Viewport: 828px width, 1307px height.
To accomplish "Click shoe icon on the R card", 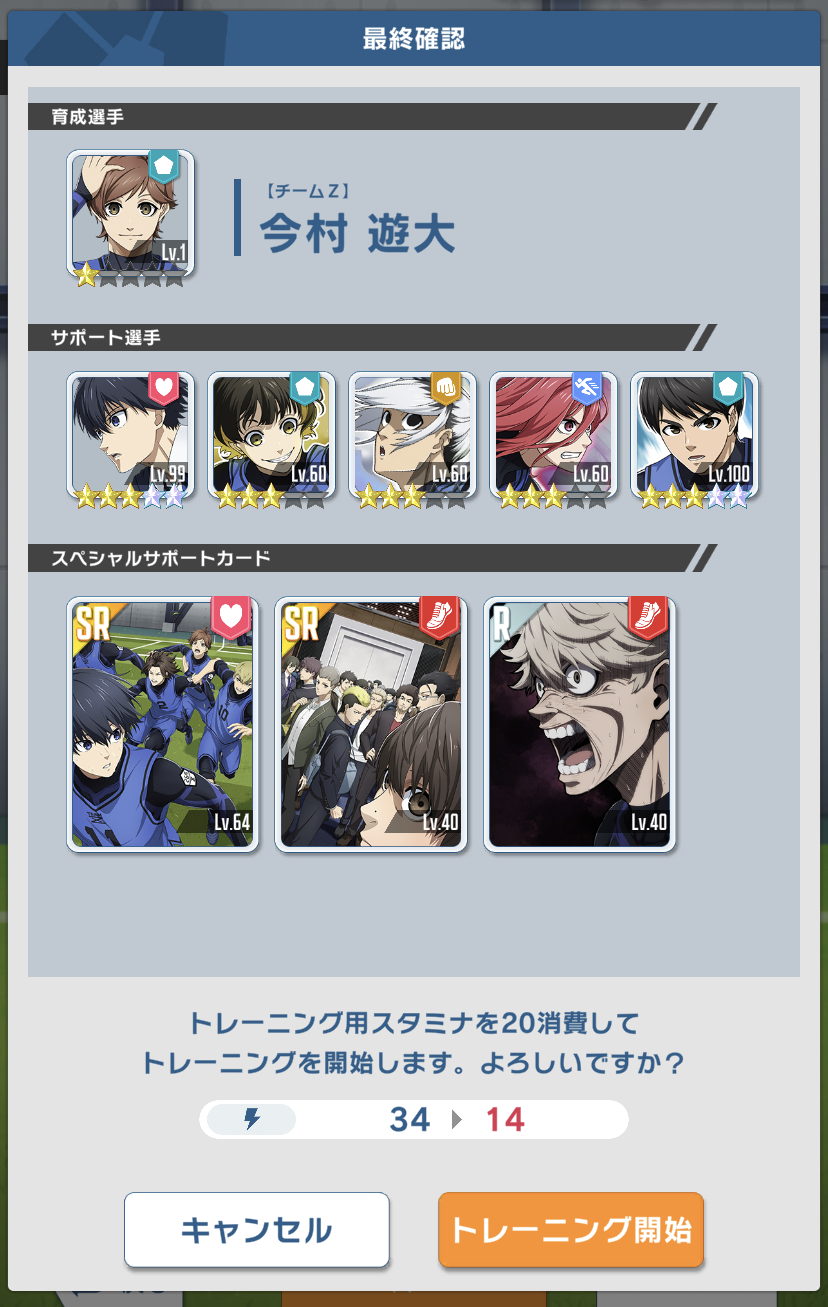I will coord(648,618).
